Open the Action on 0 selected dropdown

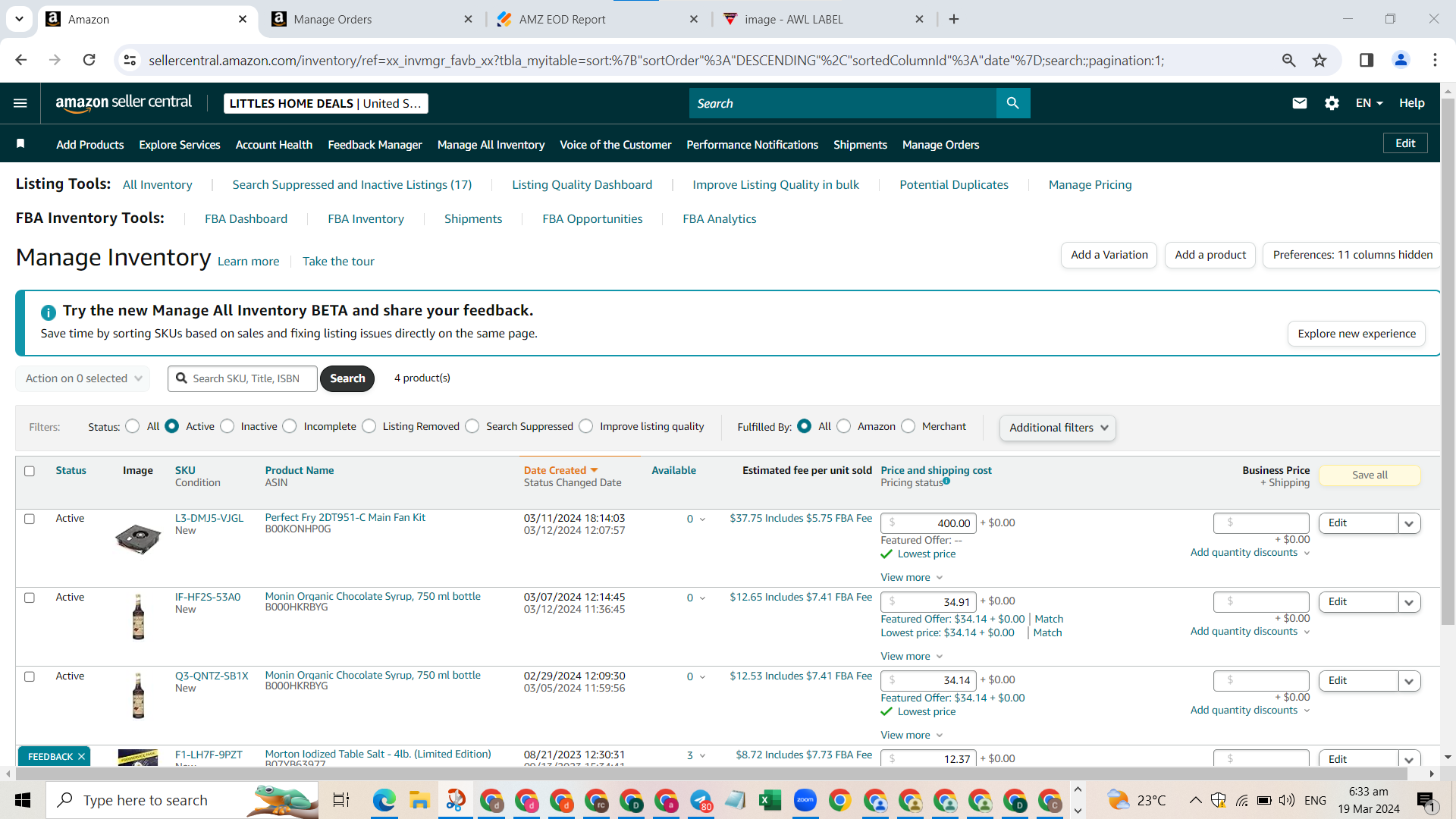pyautogui.click(x=83, y=378)
